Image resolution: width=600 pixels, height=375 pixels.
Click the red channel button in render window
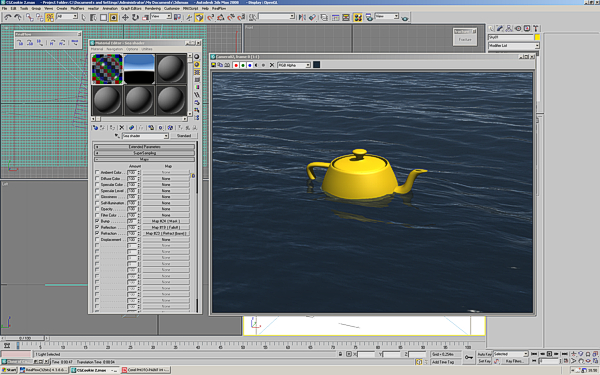[x=236, y=65]
